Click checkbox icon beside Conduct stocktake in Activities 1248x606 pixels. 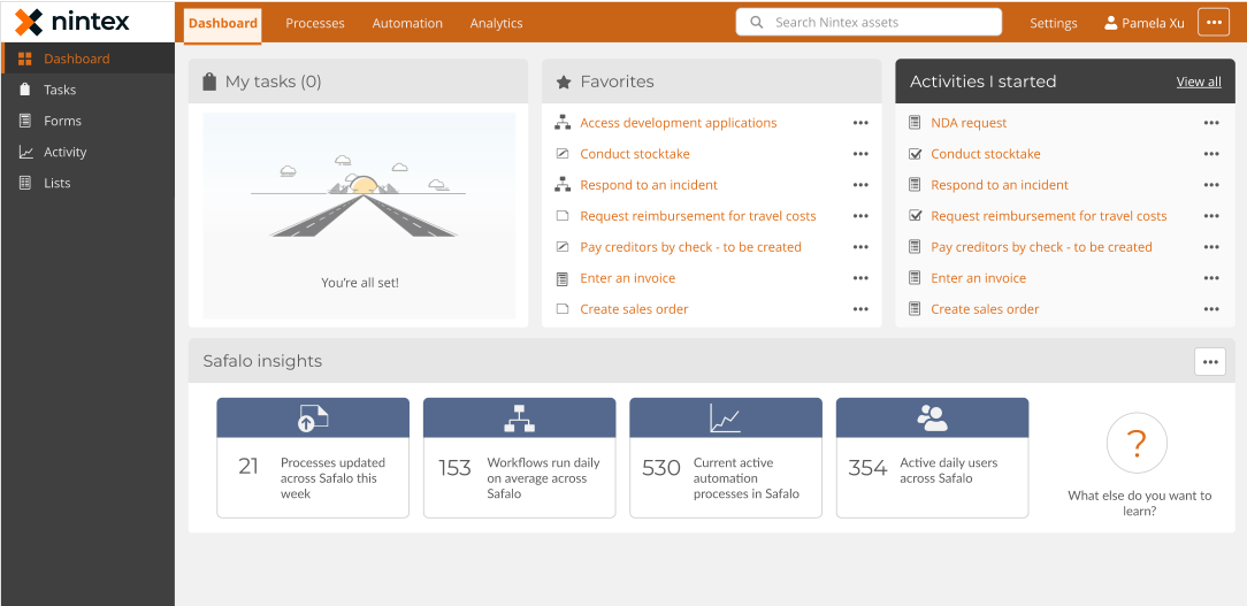click(x=914, y=154)
